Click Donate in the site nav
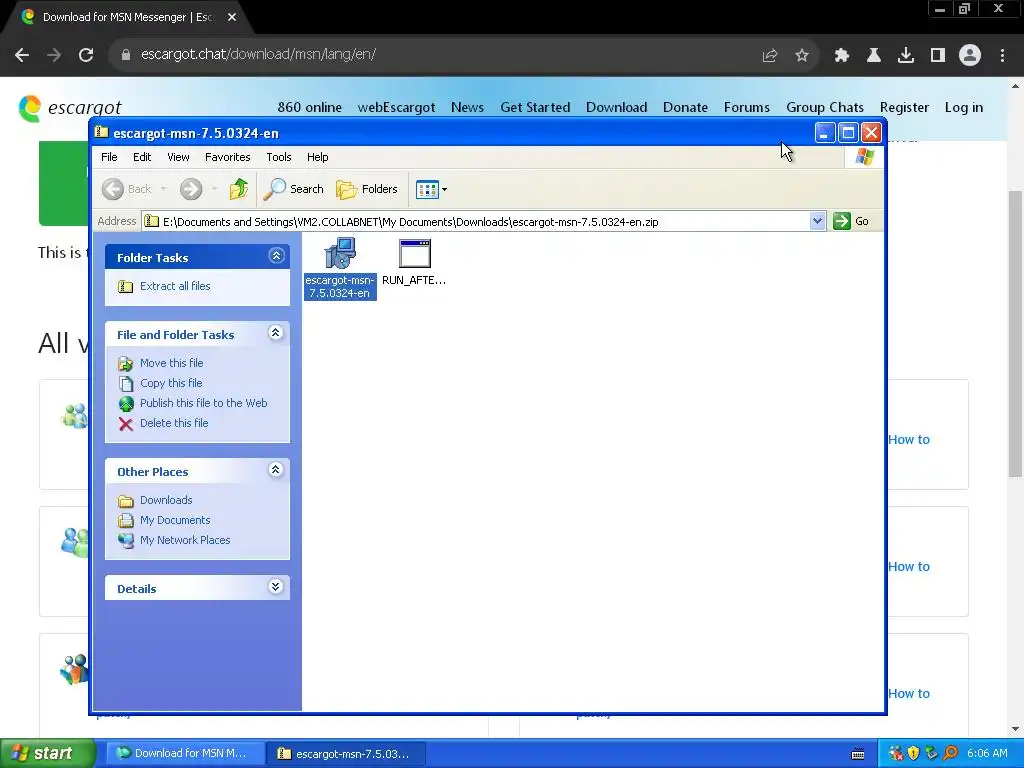 point(685,108)
